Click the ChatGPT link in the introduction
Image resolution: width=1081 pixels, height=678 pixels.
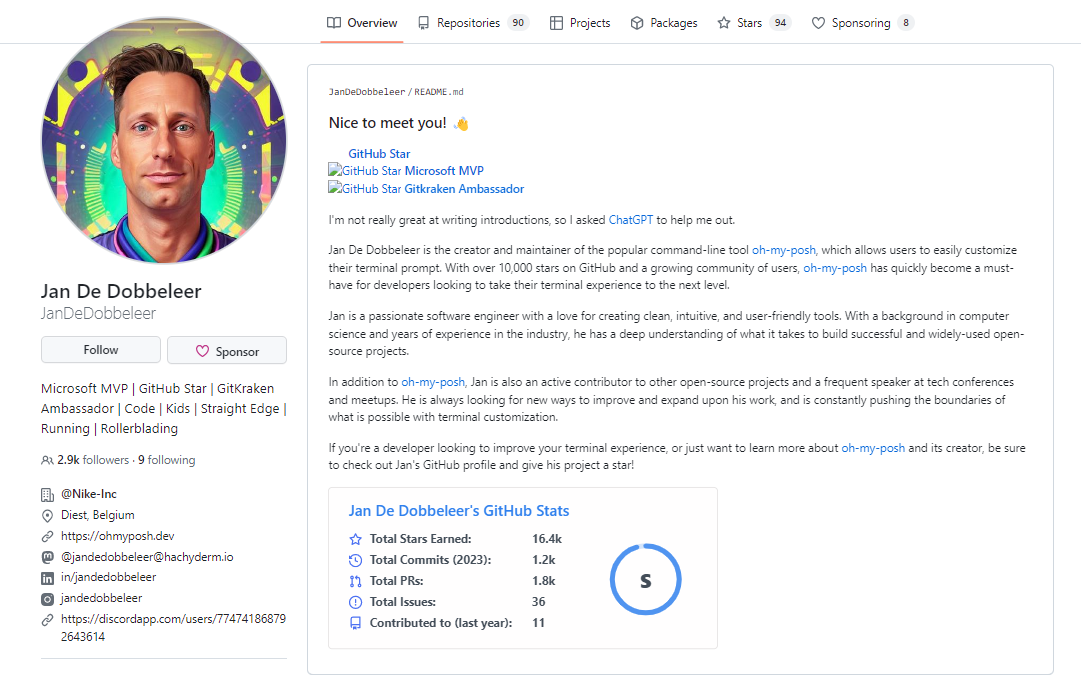pyautogui.click(x=630, y=218)
